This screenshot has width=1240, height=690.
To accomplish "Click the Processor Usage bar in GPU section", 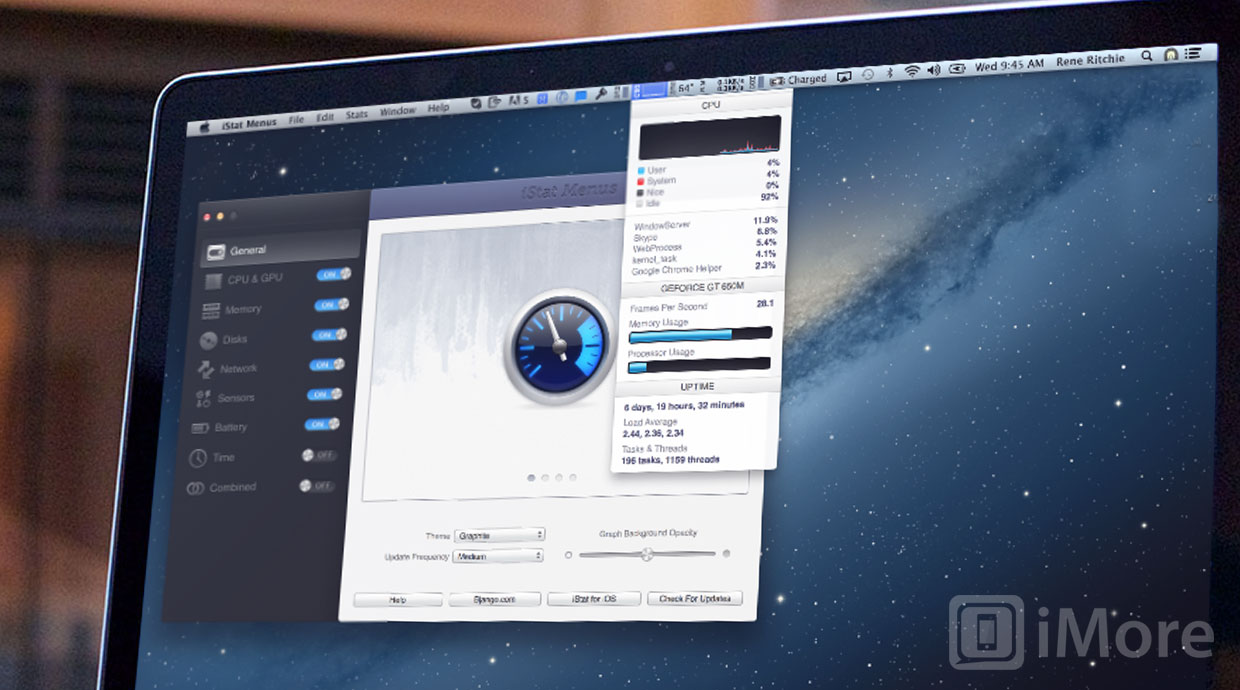I will tap(699, 365).
